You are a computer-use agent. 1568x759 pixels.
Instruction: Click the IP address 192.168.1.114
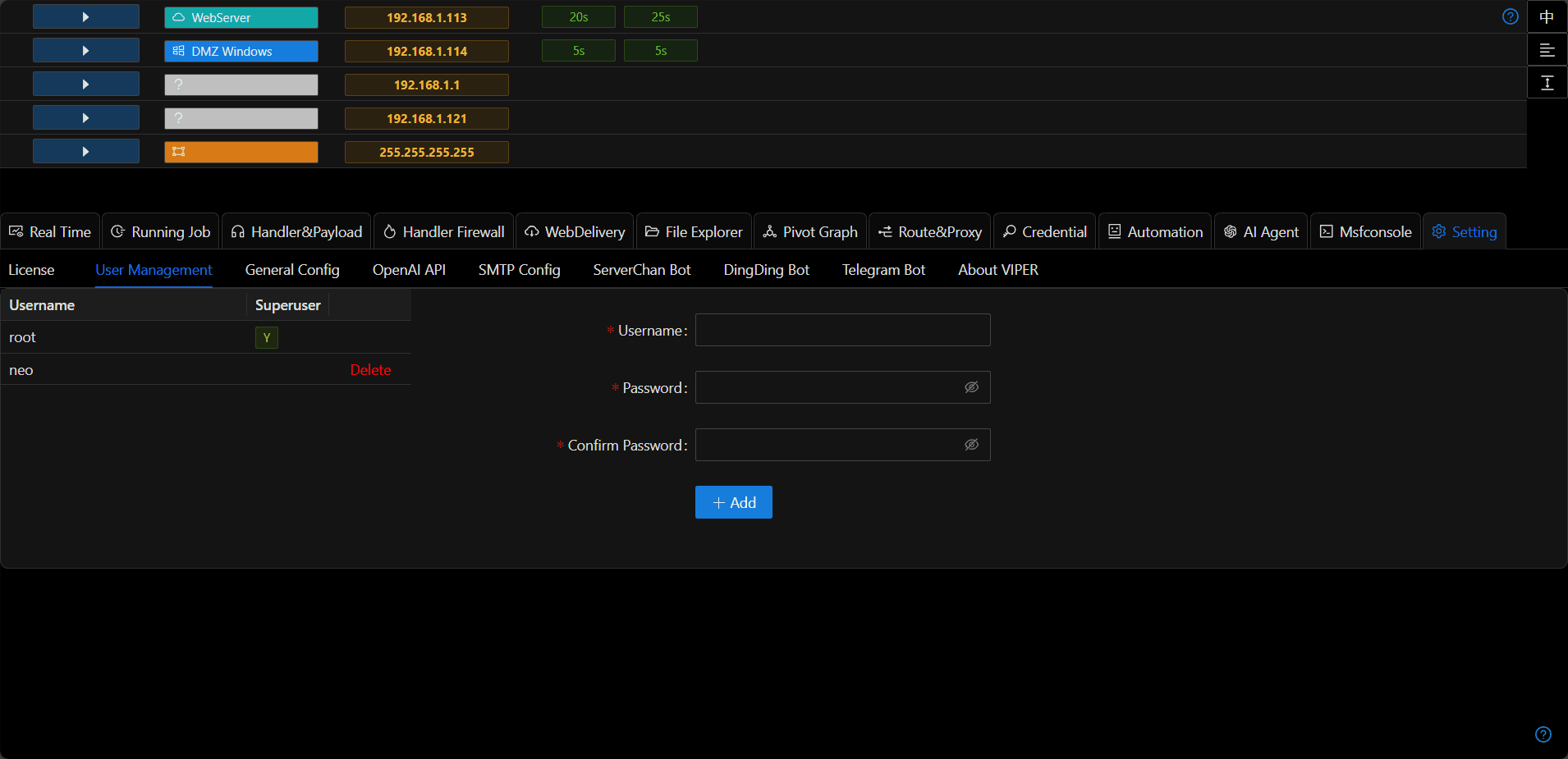pyautogui.click(x=427, y=51)
